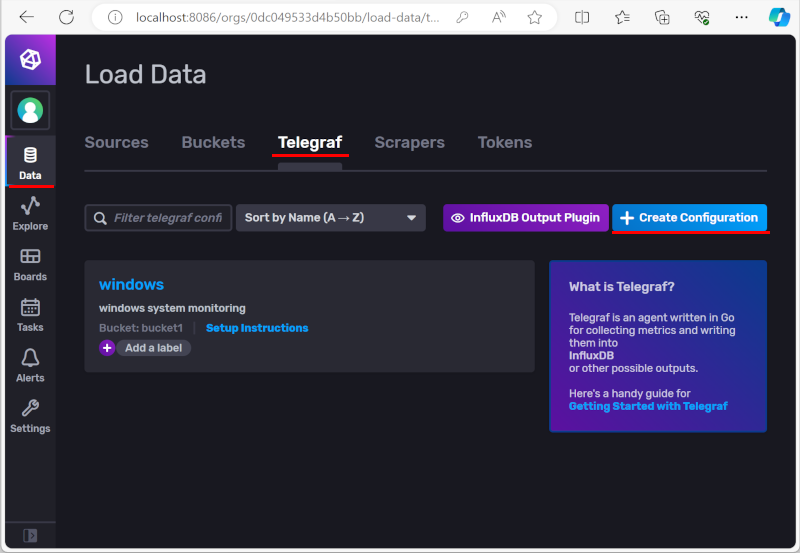The width and height of the screenshot is (800, 553).
Task: Open Boards in the sidebar
Action: [30, 265]
